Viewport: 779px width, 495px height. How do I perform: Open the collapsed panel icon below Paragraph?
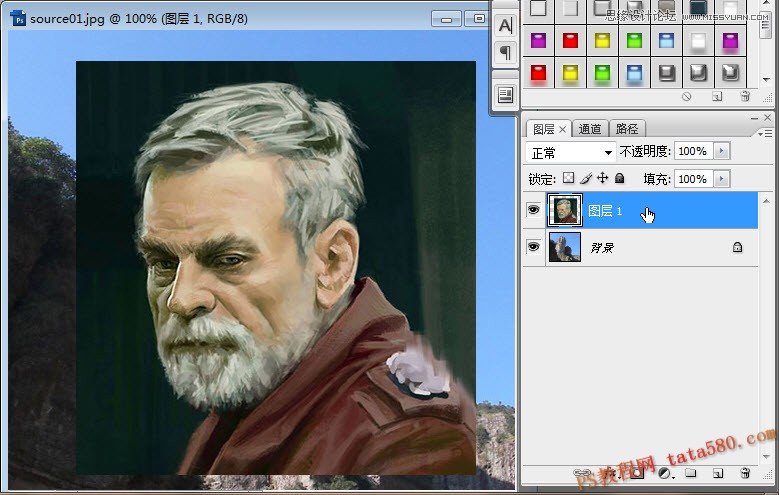[505, 94]
